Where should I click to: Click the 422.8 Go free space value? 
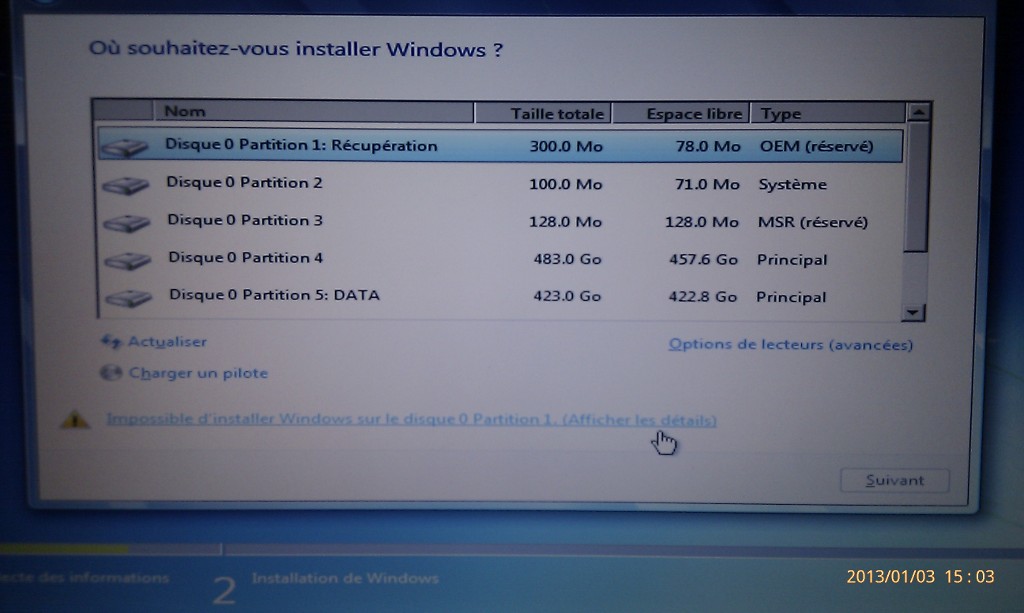702,297
